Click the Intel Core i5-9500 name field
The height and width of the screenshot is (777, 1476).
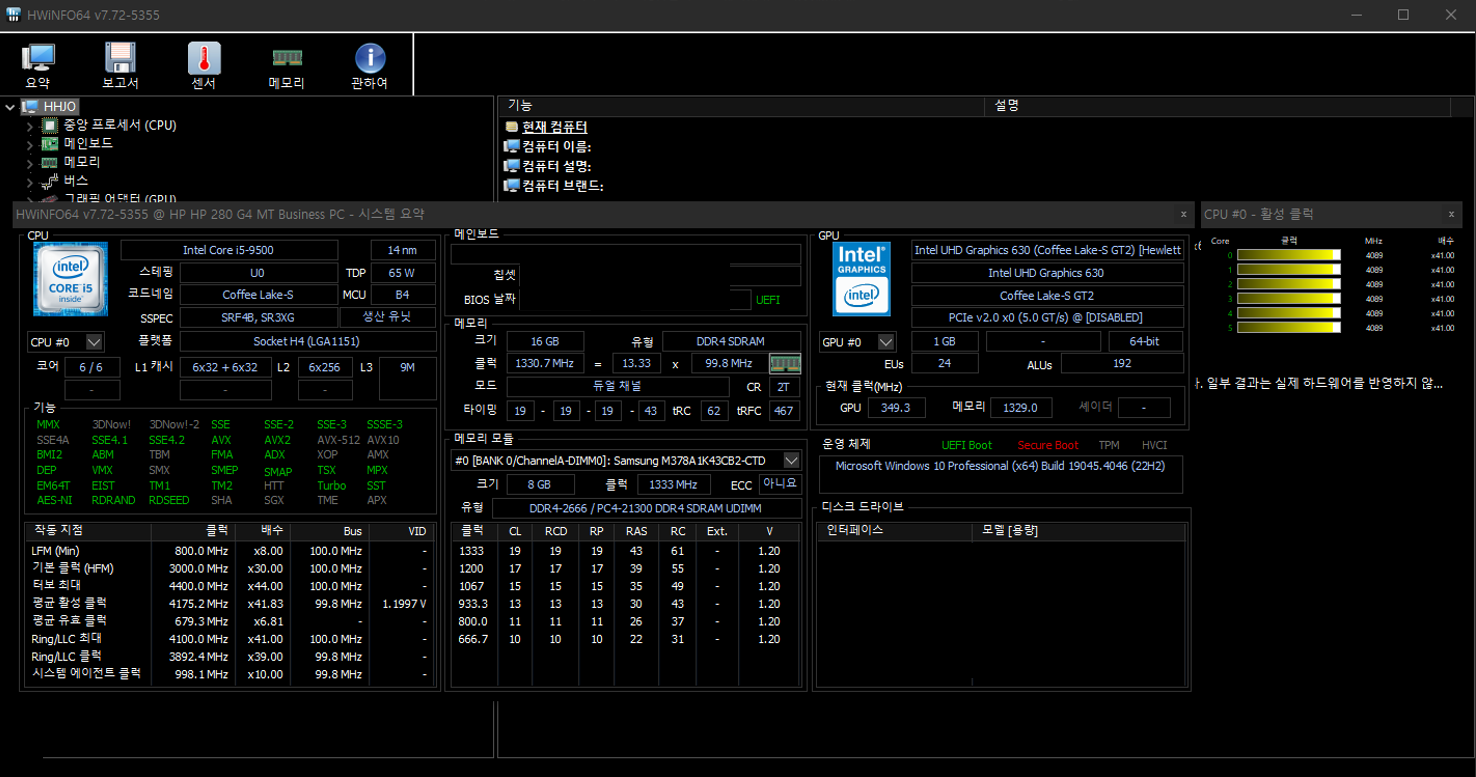click(x=229, y=250)
